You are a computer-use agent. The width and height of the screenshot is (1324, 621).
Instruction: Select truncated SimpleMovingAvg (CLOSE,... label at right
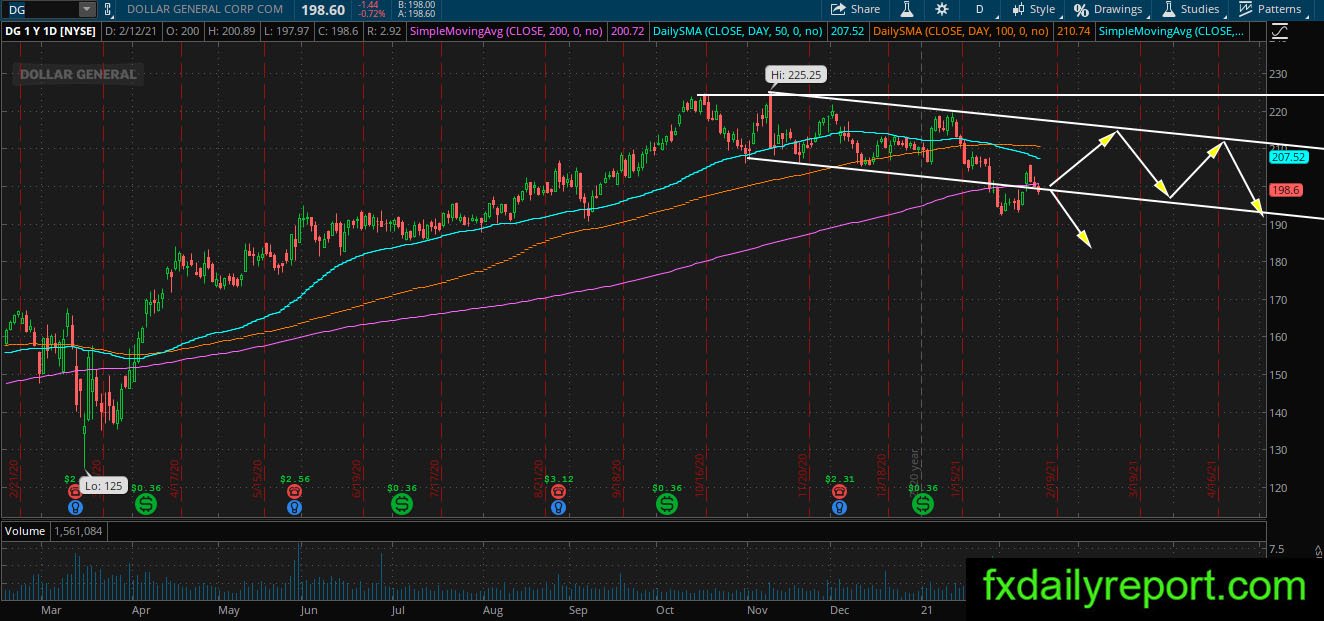pyautogui.click(x=1172, y=31)
